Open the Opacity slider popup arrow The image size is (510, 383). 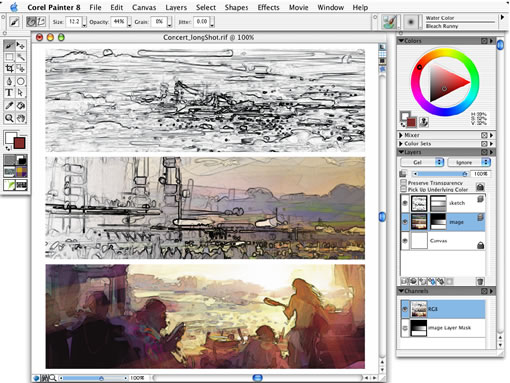(x=129, y=22)
